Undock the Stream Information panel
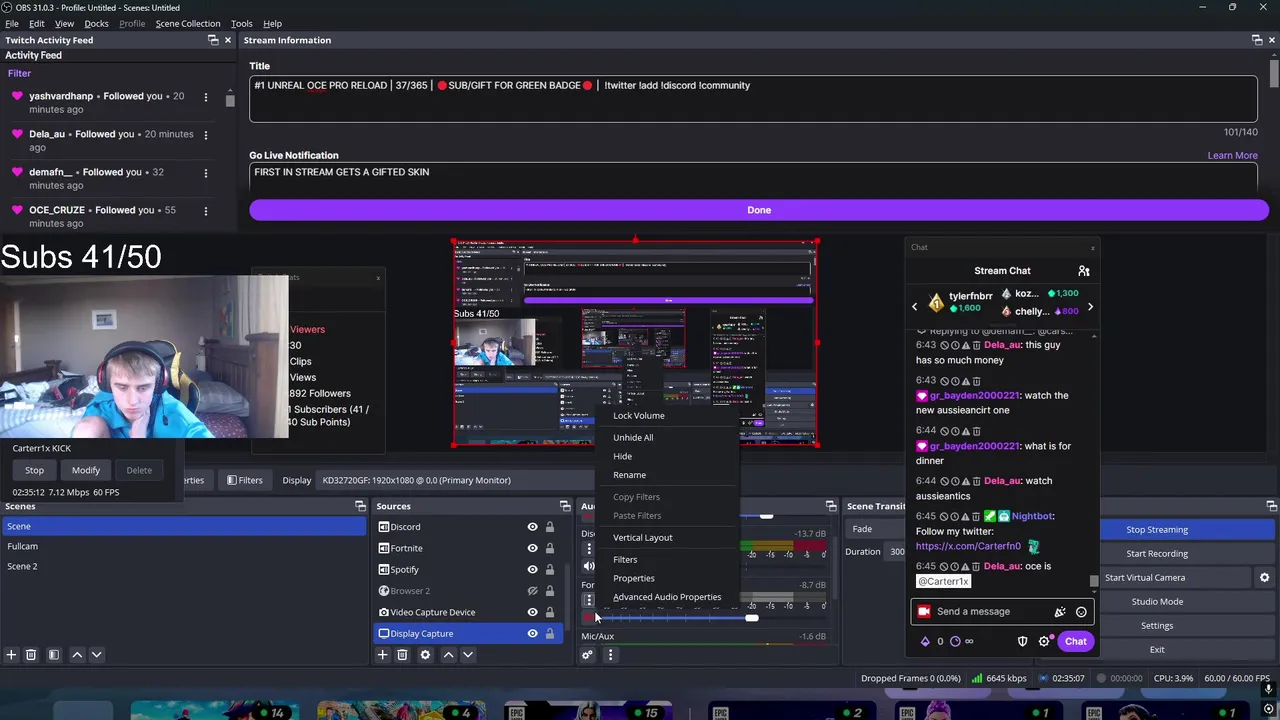The image size is (1280, 720). point(1257,40)
